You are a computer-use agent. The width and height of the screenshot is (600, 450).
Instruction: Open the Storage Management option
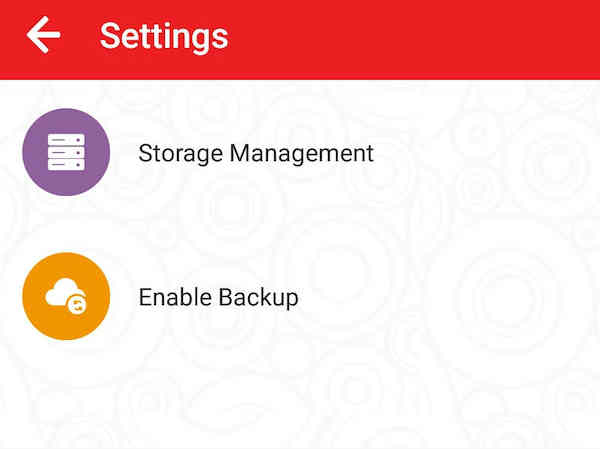[255, 153]
